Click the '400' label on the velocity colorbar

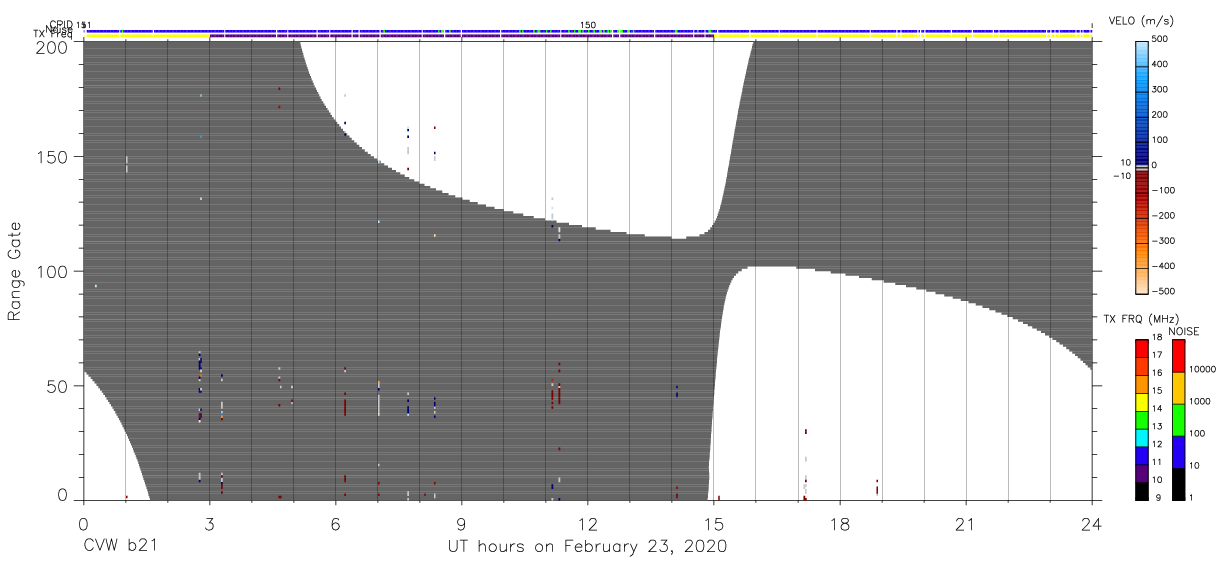(x=1162, y=65)
